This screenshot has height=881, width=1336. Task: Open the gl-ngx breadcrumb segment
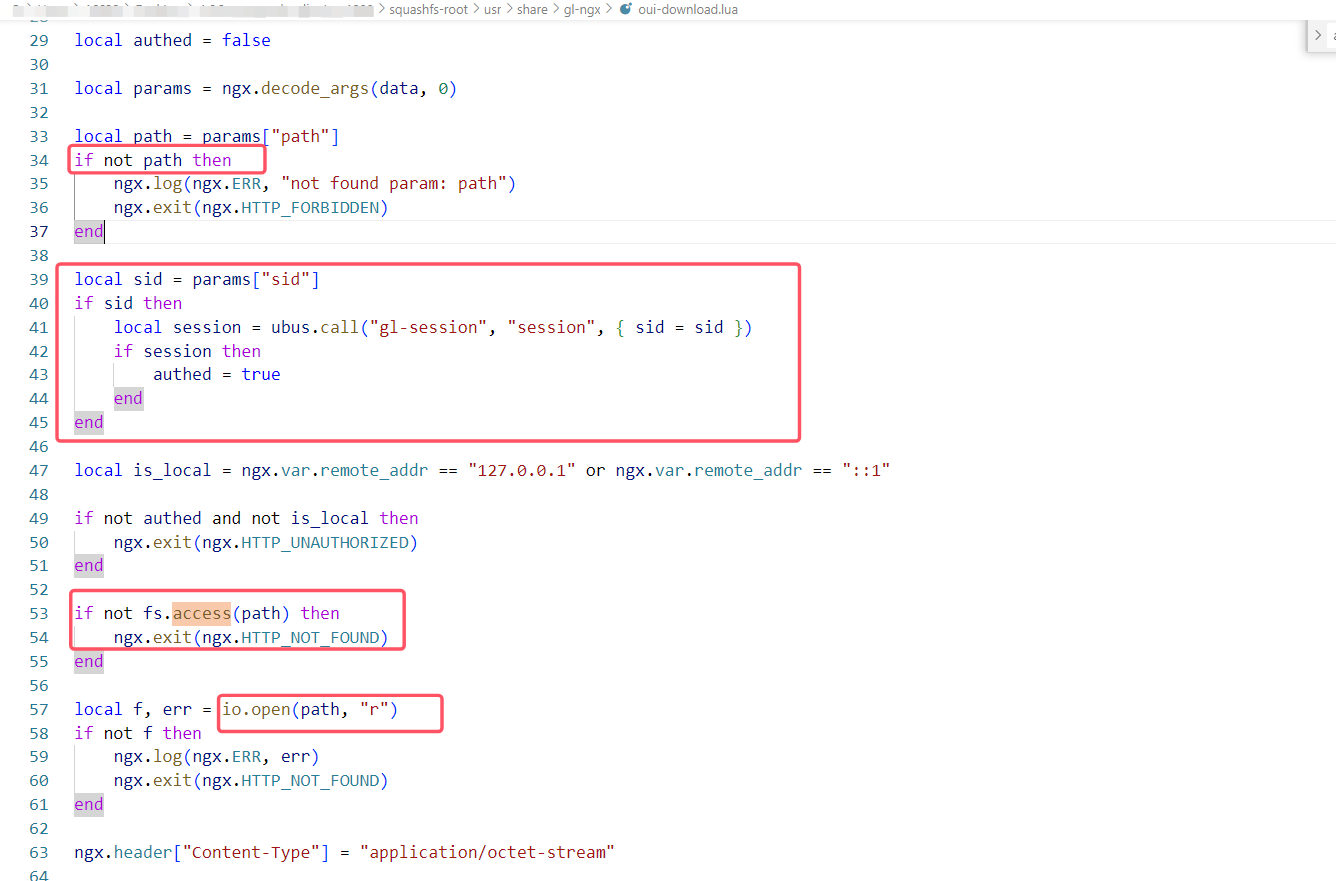click(x=582, y=9)
